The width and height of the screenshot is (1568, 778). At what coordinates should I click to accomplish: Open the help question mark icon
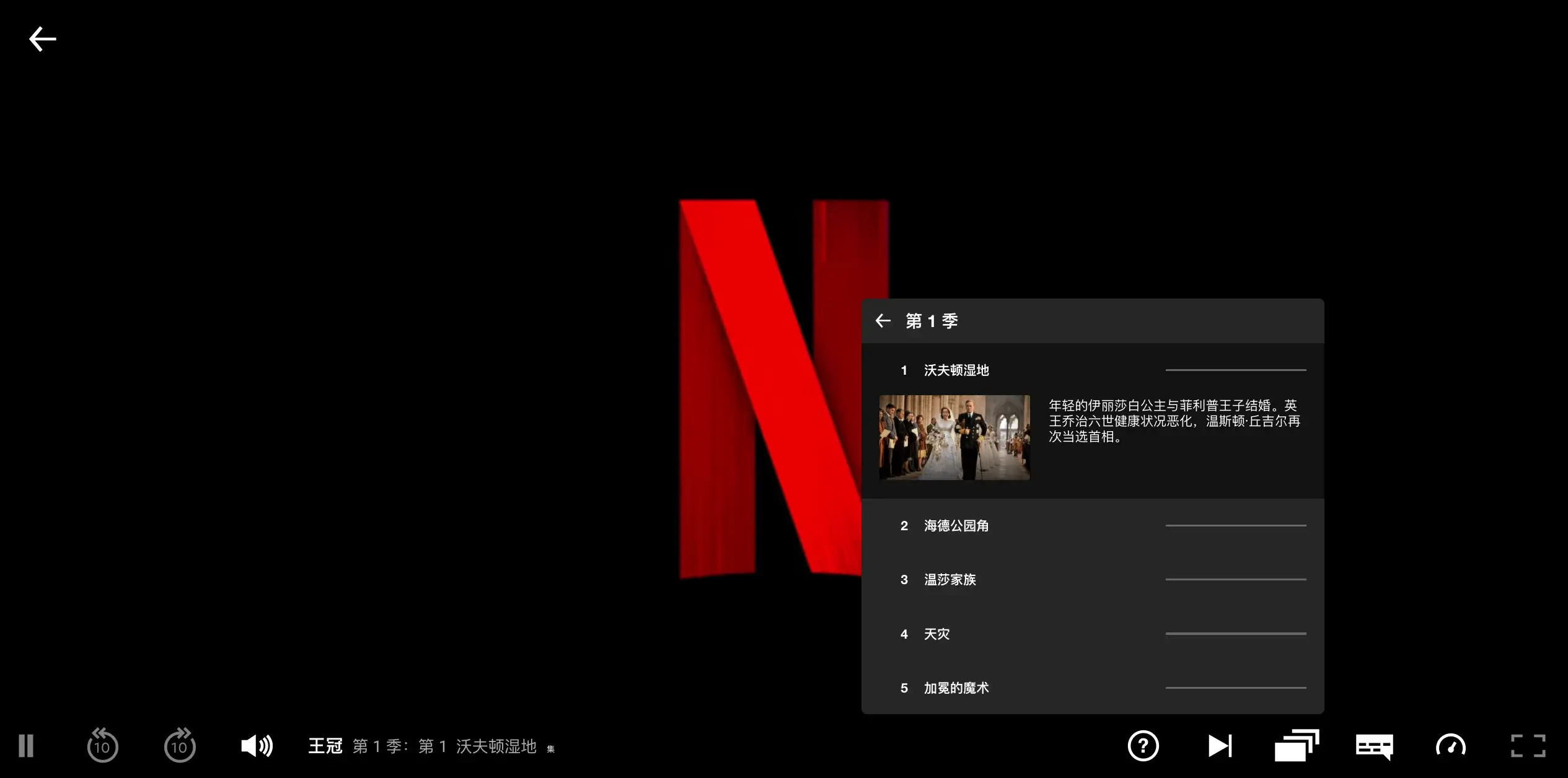click(1143, 746)
